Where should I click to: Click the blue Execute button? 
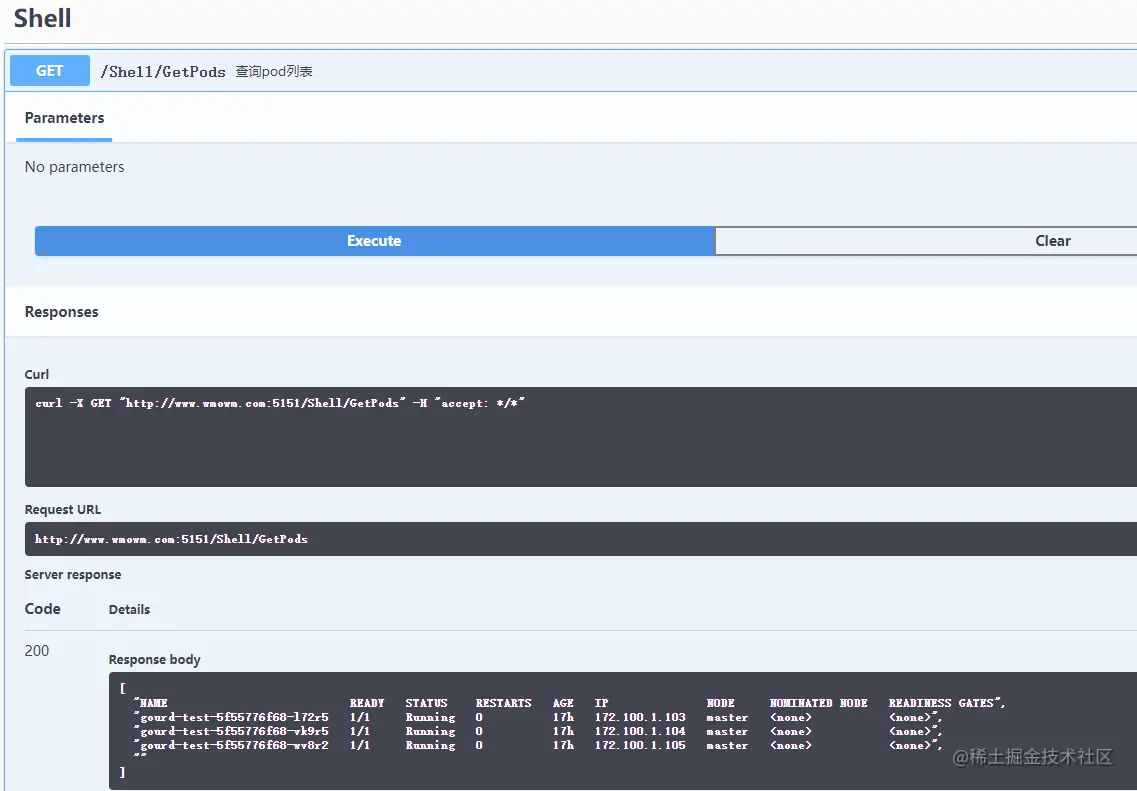click(x=374, y=241)
